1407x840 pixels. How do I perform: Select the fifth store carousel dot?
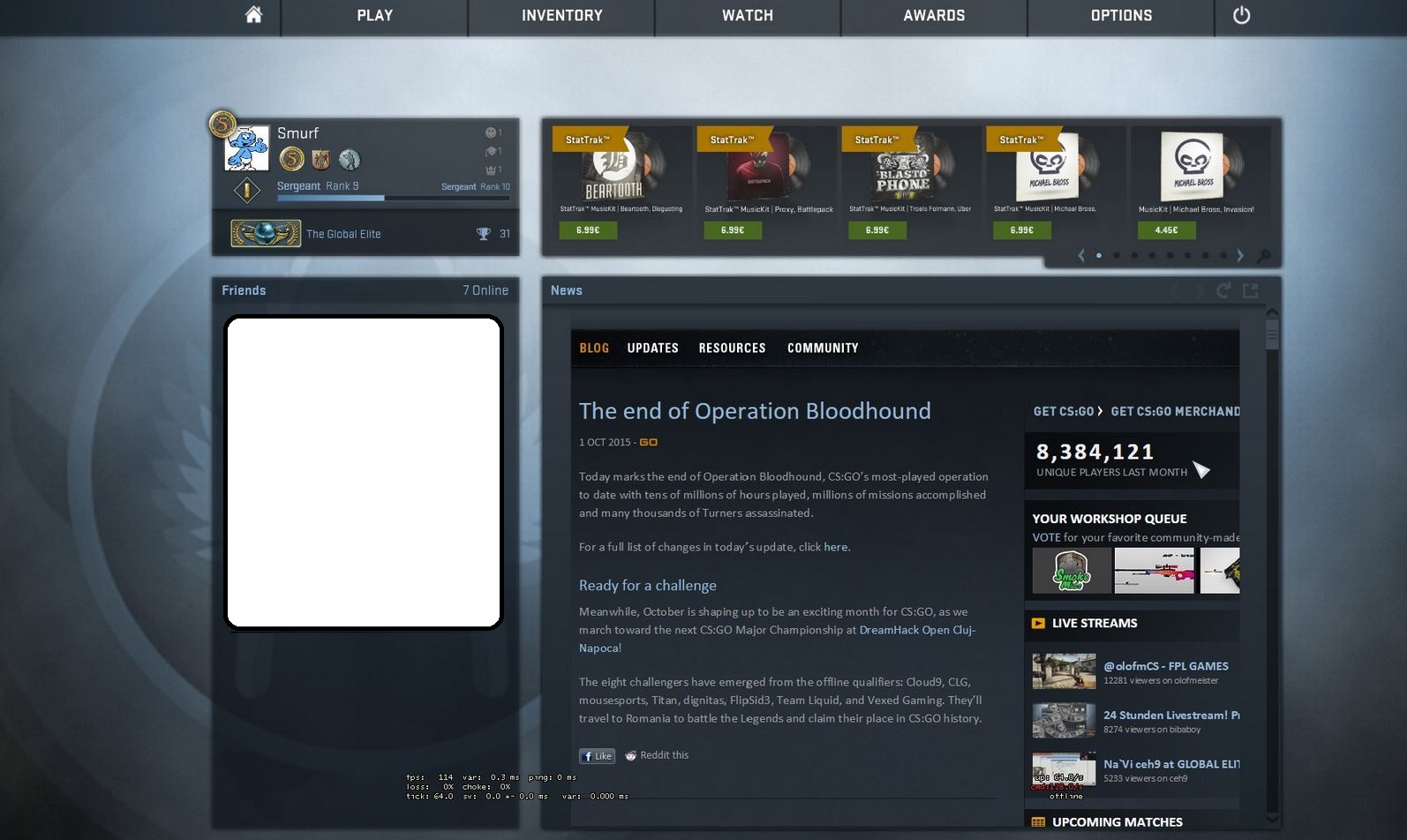point(1170,256)
